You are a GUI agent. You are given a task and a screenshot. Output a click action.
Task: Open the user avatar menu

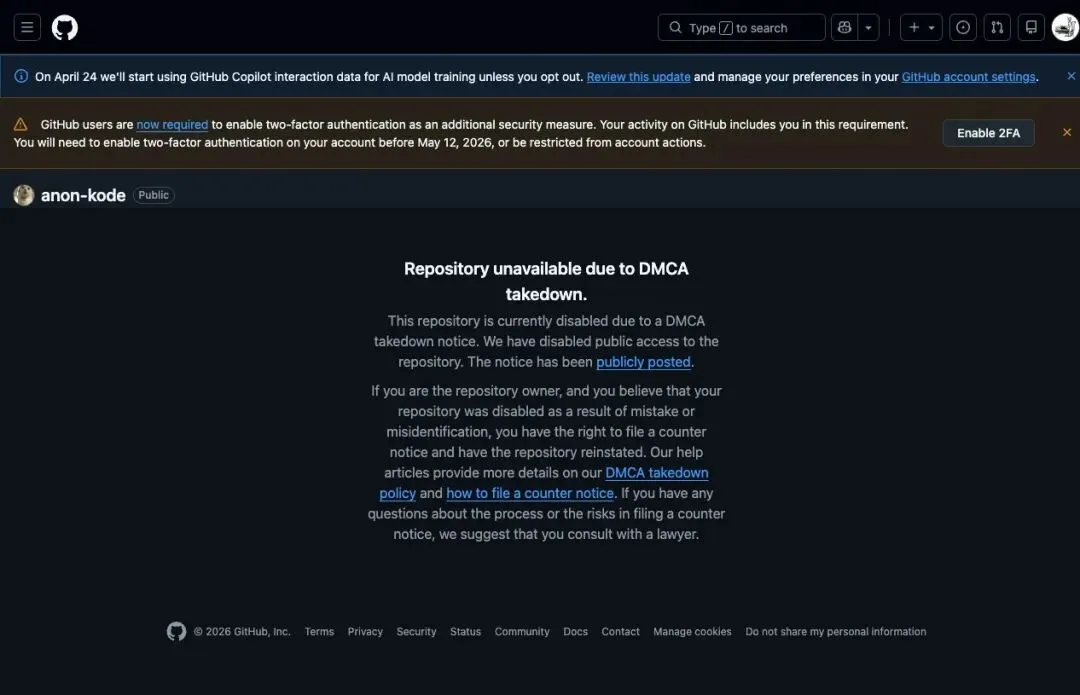coord(1065,28)
